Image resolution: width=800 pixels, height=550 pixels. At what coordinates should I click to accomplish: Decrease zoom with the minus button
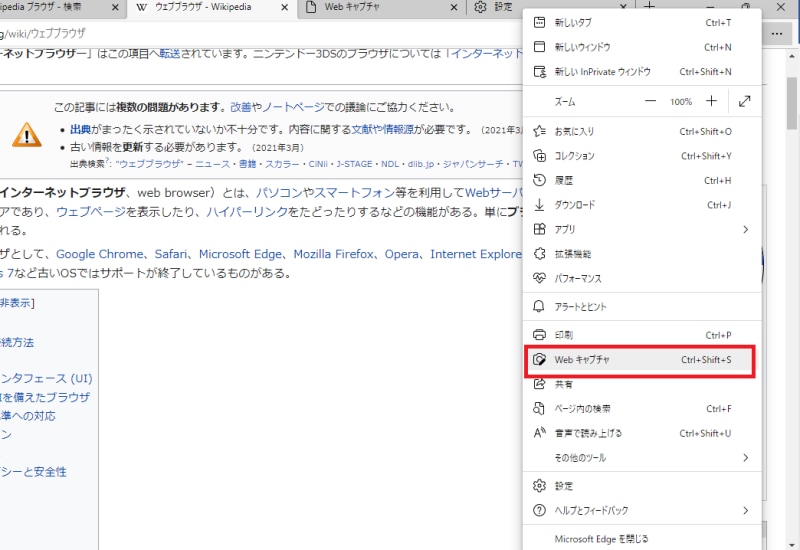coord(651,101)
